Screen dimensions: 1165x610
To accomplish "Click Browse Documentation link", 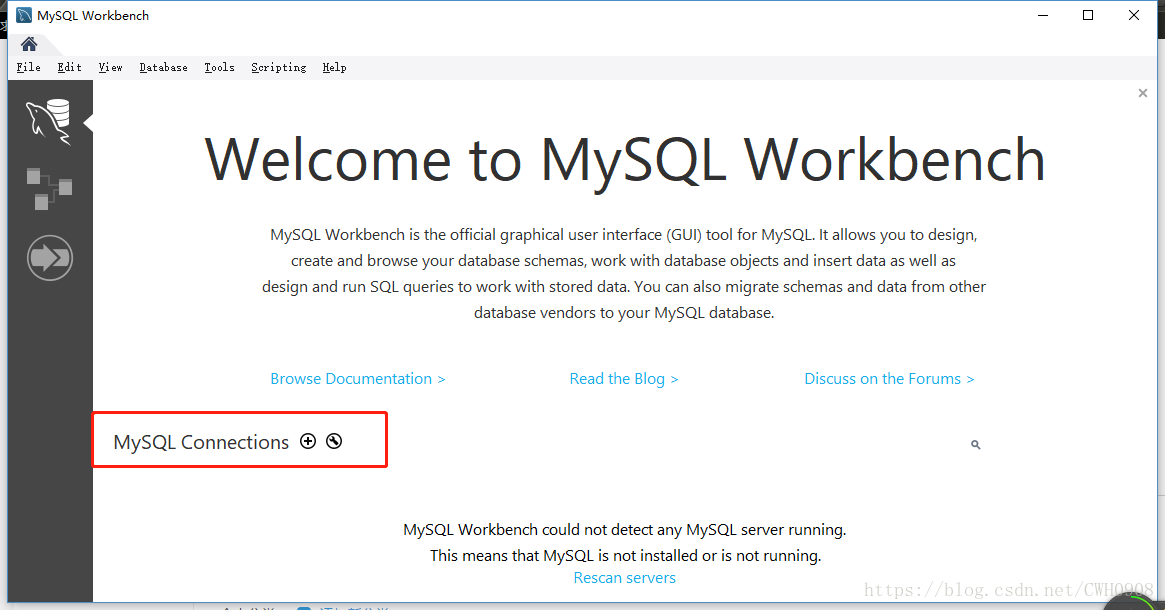I will click(357, 379).
